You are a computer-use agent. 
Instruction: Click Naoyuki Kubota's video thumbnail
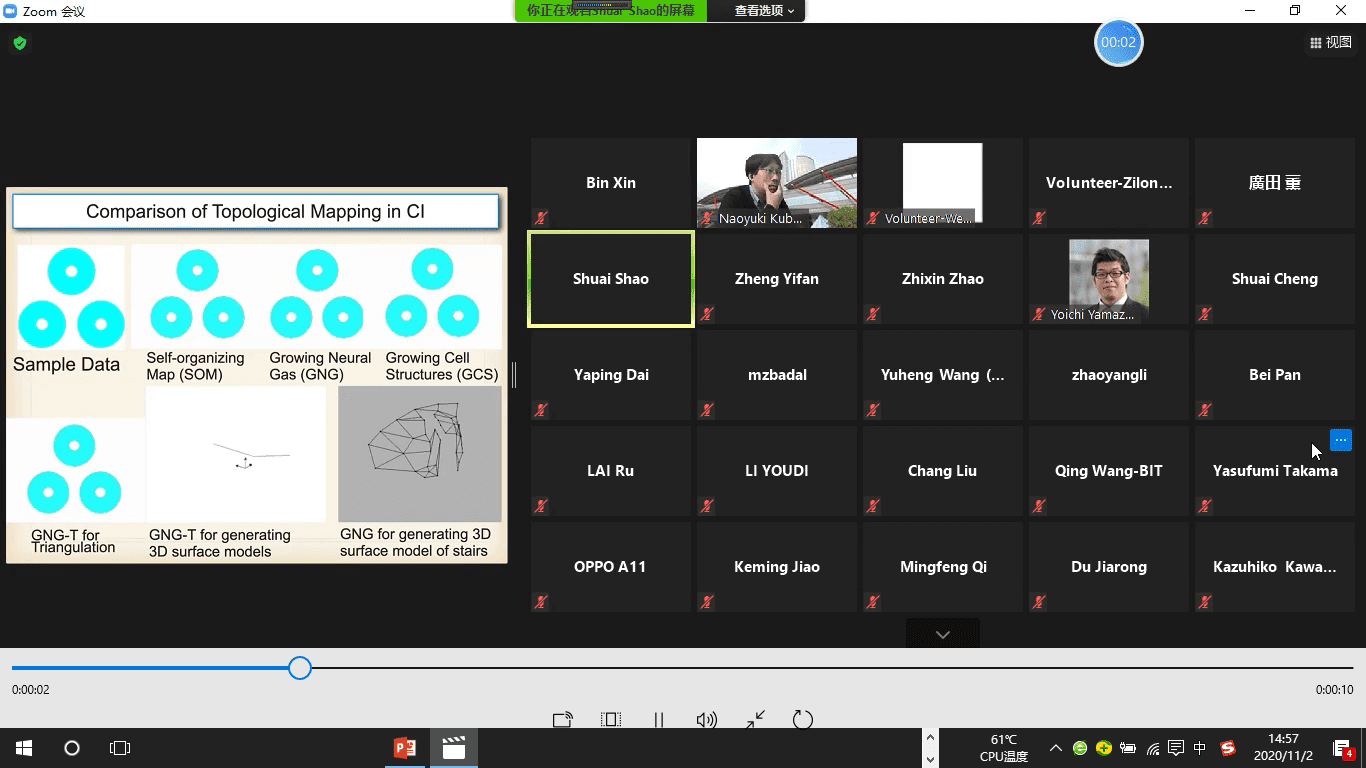coord(776,182)
